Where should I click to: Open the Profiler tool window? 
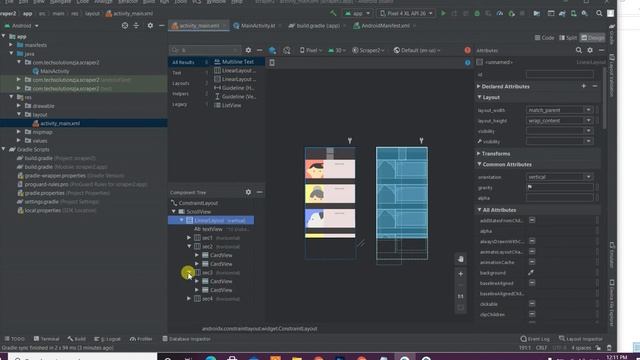click(x=141, y=339)
